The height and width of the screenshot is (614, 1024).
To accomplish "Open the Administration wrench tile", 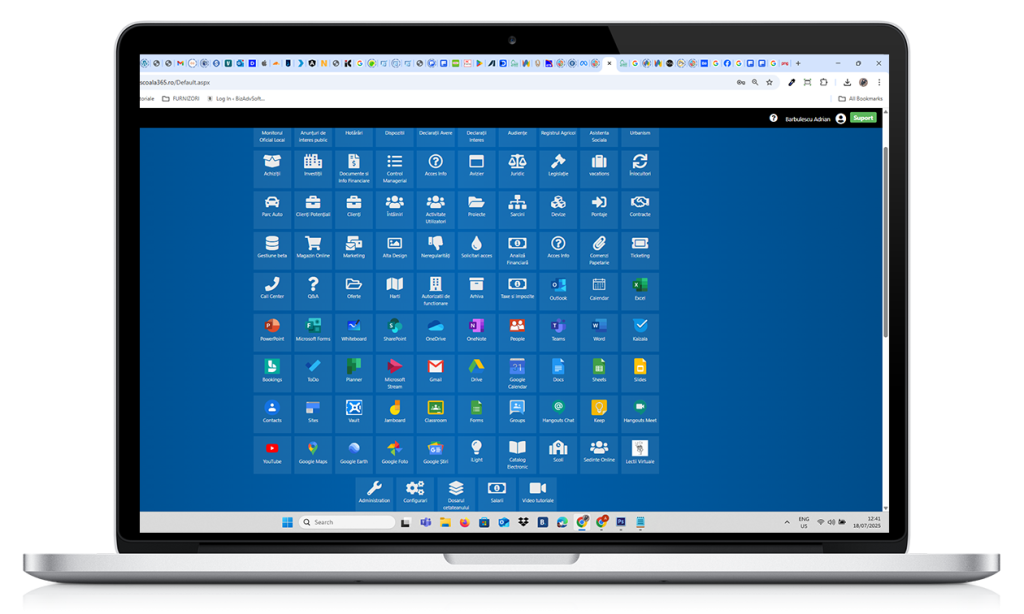I will (374, 493).
